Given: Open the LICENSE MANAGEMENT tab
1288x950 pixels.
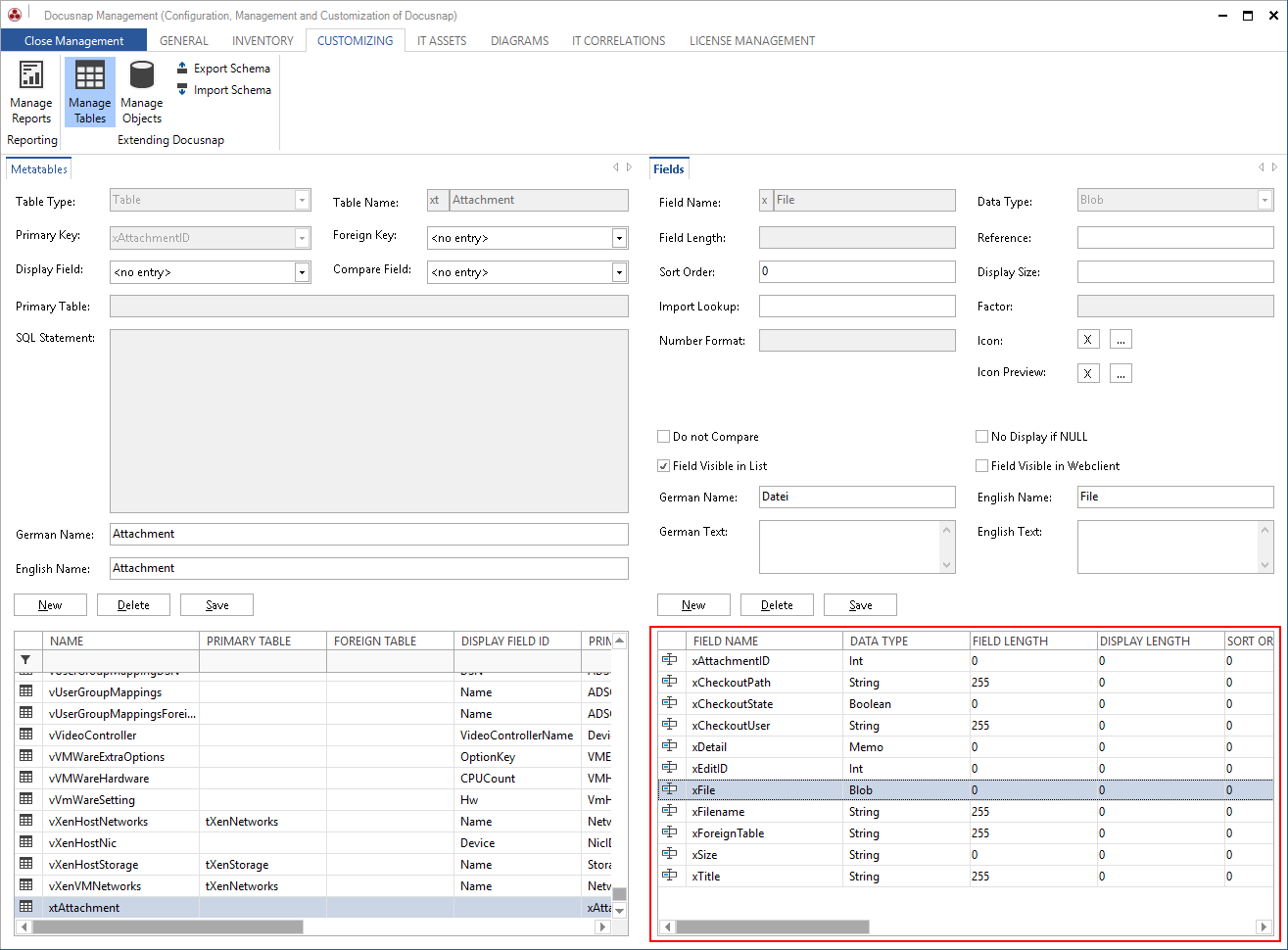Looking at the screenshot, I should click(752, 41).
